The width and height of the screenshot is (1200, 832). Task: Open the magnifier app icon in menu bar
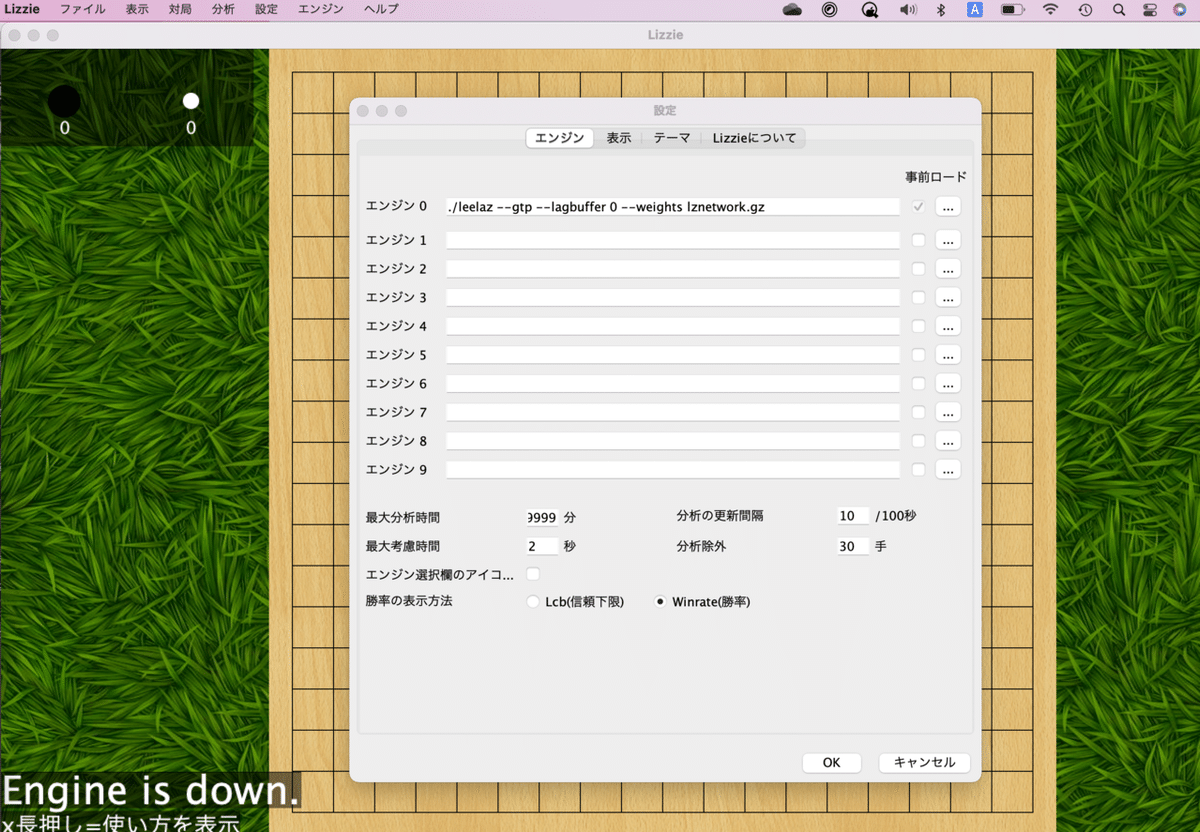coord(870,10)
